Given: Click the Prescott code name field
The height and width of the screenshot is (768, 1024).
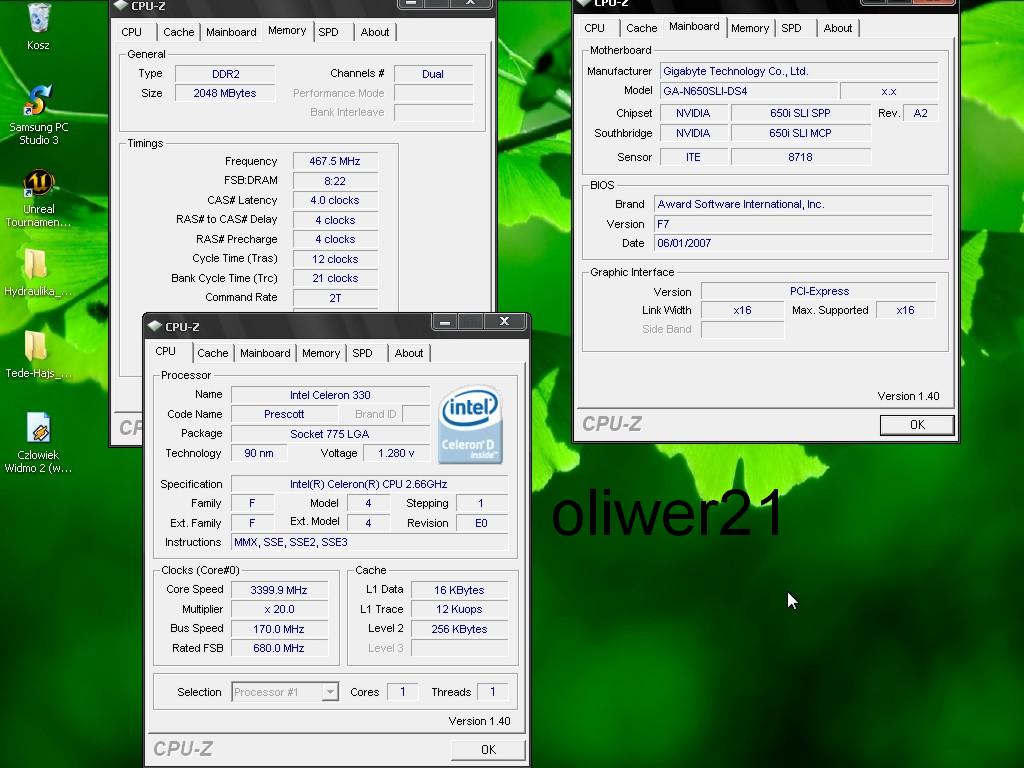Looking at the screenshot, I should (284, 414).
